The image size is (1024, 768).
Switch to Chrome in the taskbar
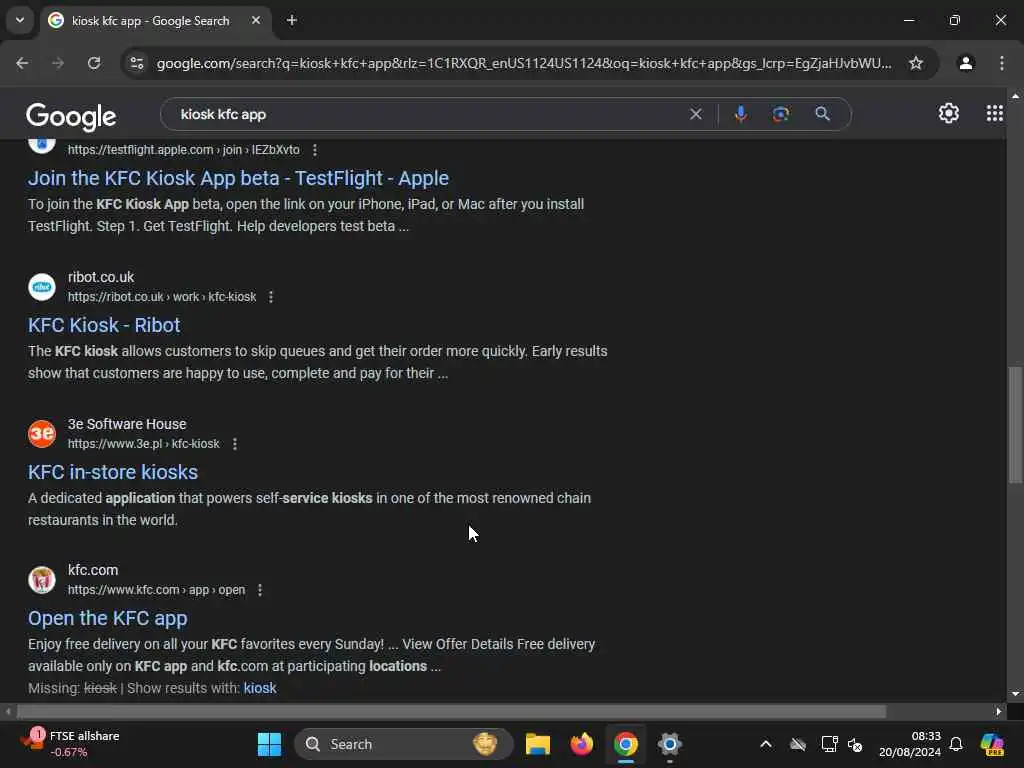626,744
